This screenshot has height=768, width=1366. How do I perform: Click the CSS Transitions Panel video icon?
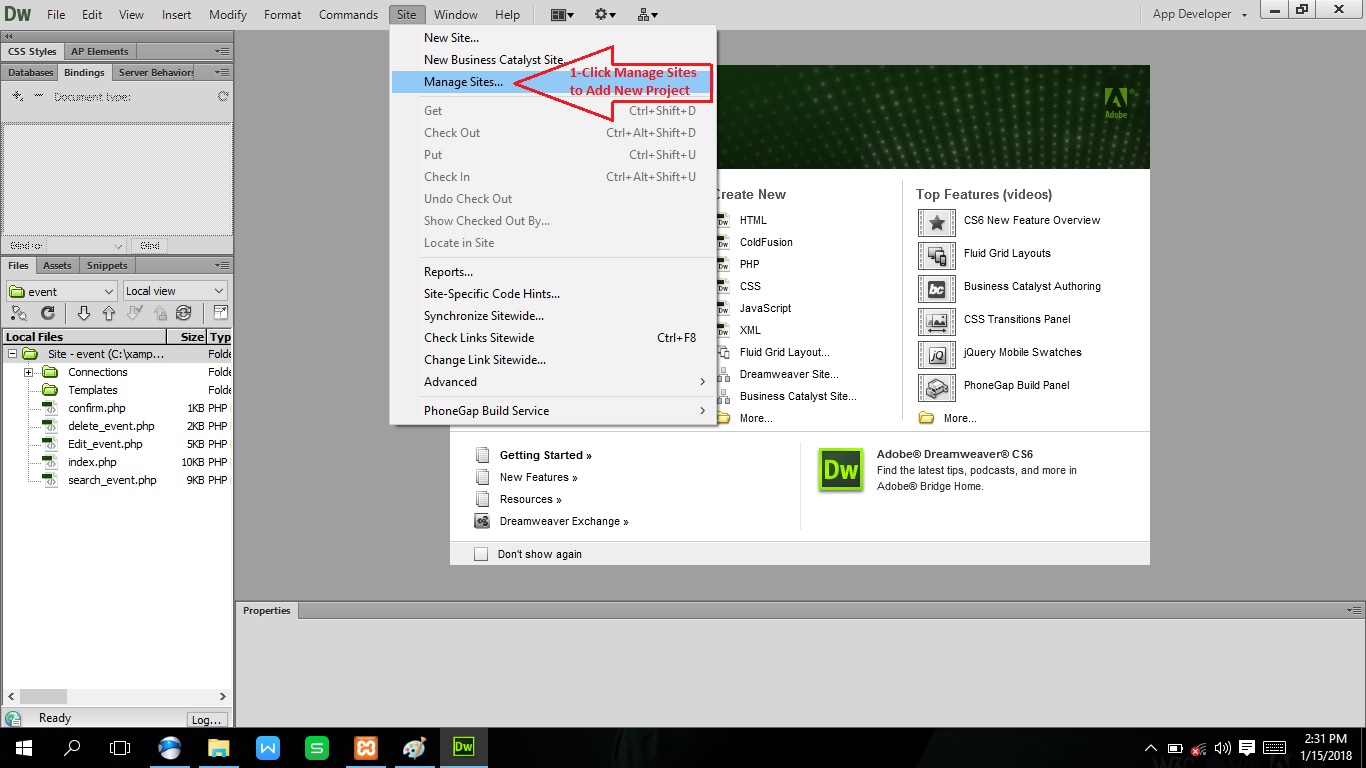click(x=937, y=321)
